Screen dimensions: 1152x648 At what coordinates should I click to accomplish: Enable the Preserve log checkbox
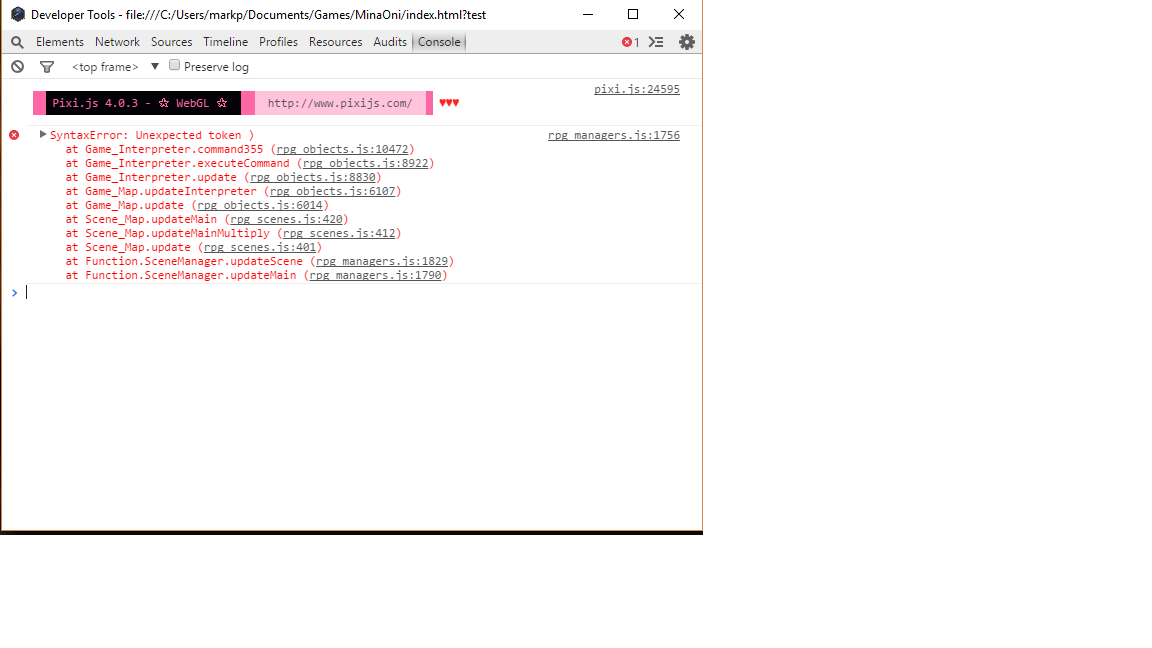[174, 65]
